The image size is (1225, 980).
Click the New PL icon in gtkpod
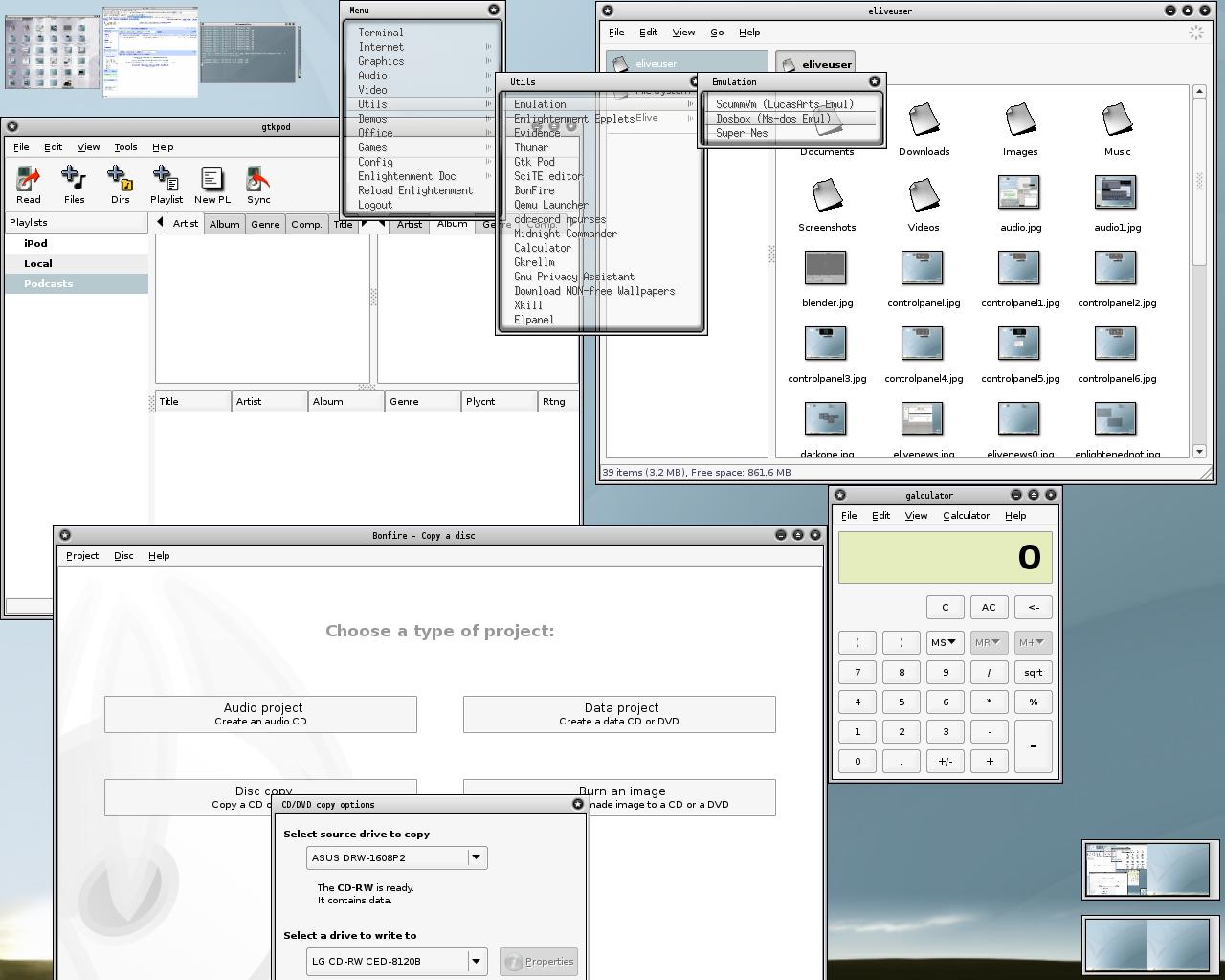coord(212,179)
